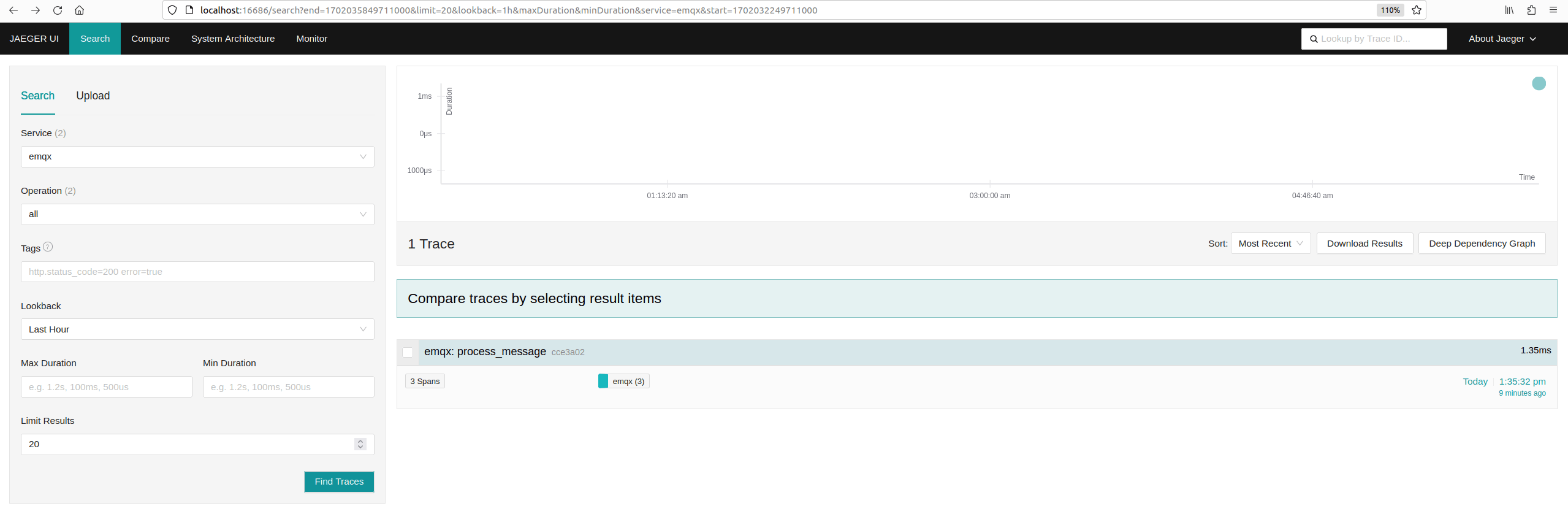Screen dimensions: 1568x511
Task: Bookmark this page with the star icon
Action: 1417,10
